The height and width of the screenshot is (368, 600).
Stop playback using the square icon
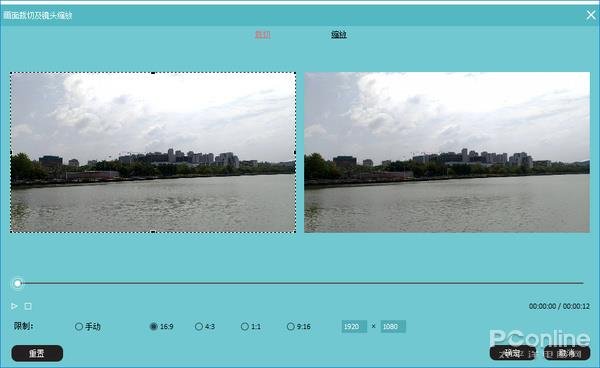28,306
